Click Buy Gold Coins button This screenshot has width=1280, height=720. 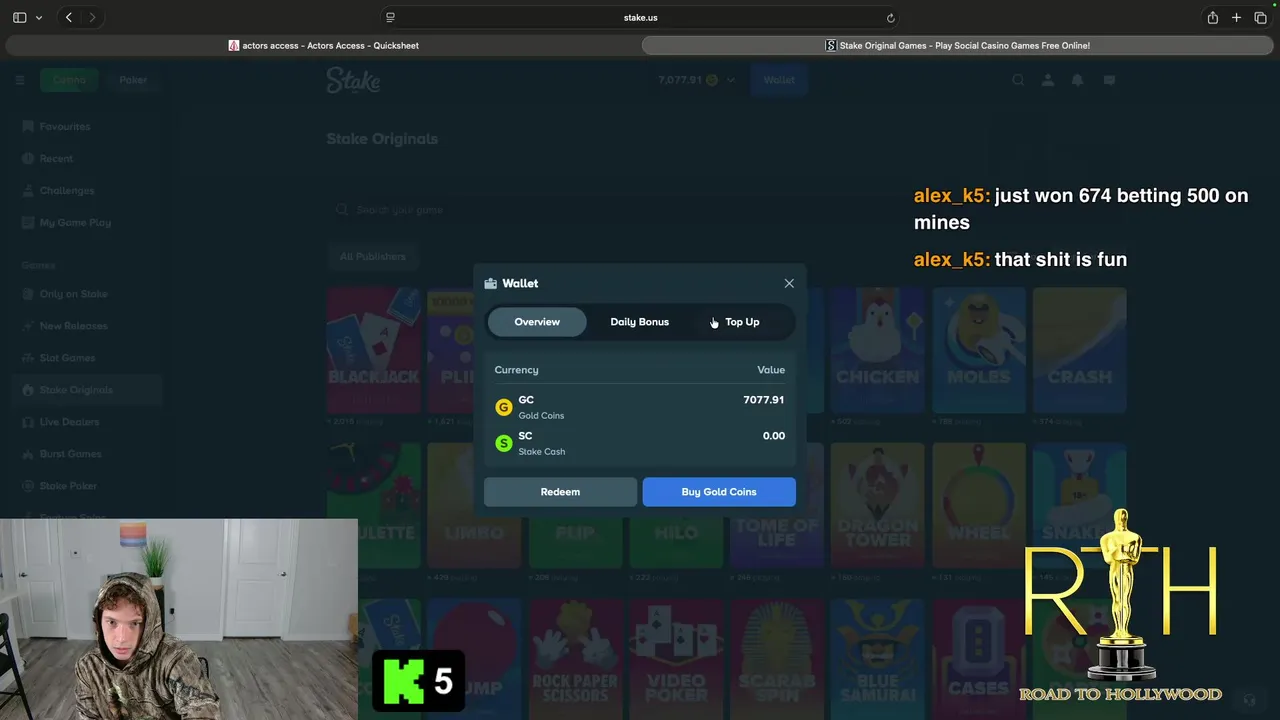[x=719, y=492]
